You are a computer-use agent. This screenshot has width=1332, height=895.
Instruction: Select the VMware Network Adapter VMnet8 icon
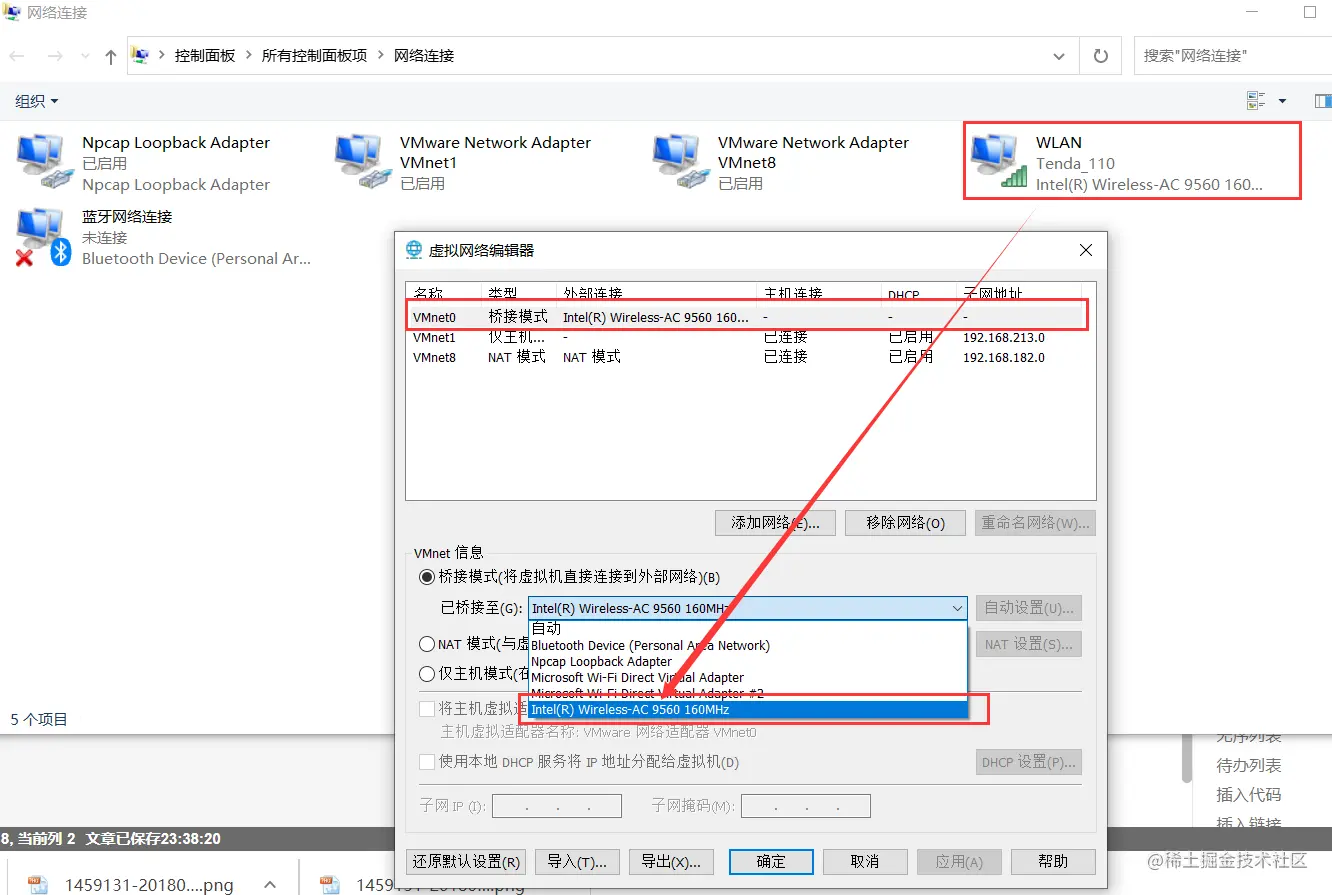click(x=680, y=162)
